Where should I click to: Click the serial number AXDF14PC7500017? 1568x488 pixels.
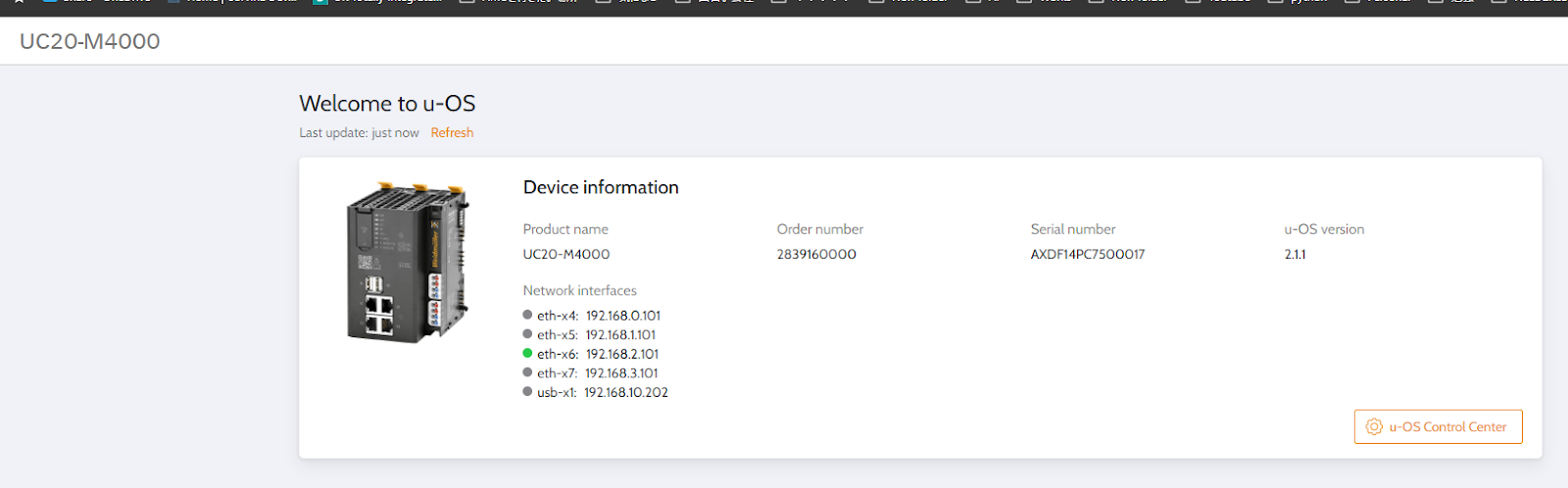coord(1088,254)
